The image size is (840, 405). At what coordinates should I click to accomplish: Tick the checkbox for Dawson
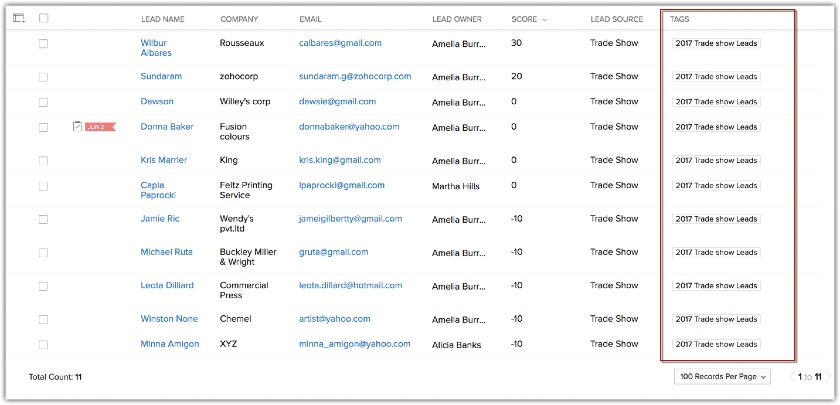(43, 102)
